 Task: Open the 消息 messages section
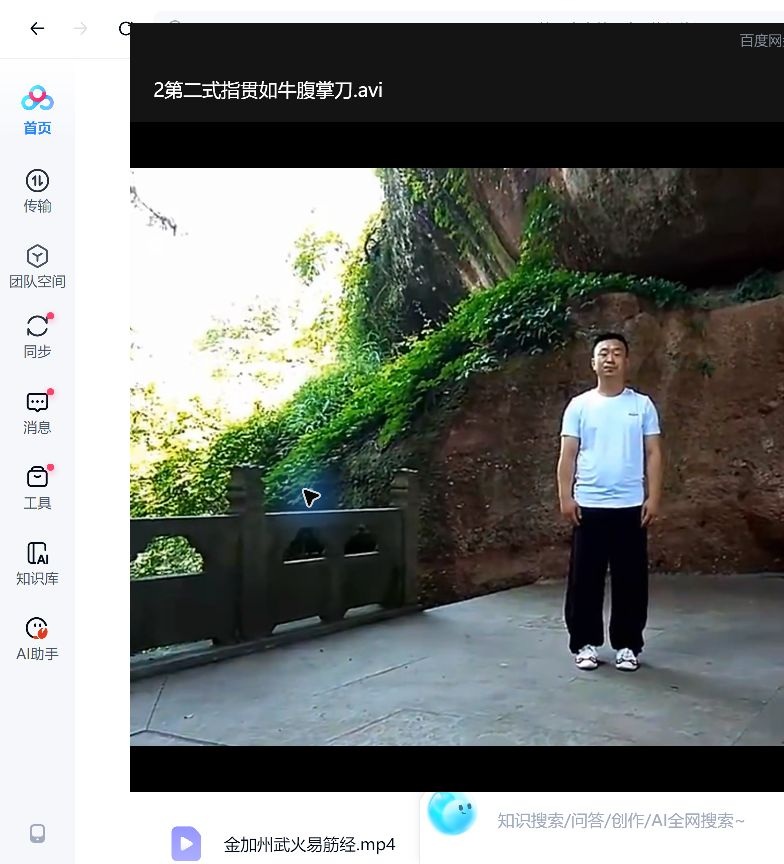tap(37, 412)
